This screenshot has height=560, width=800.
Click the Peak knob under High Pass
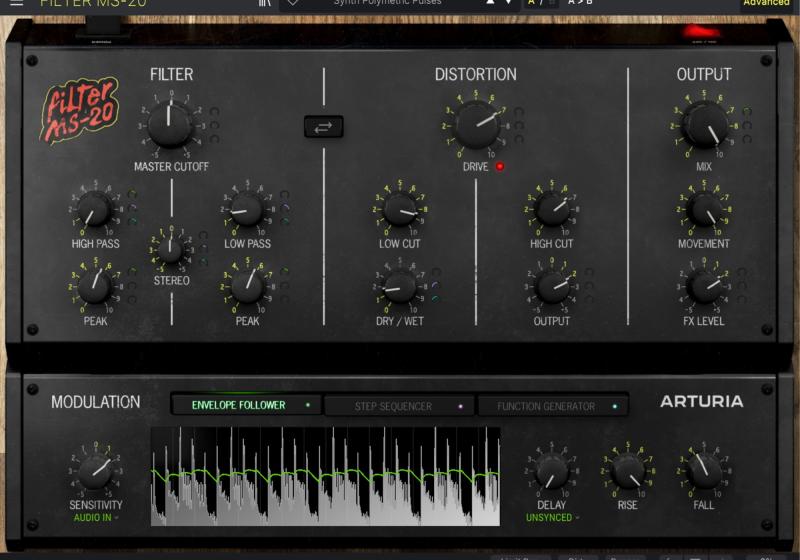[94, 286]
